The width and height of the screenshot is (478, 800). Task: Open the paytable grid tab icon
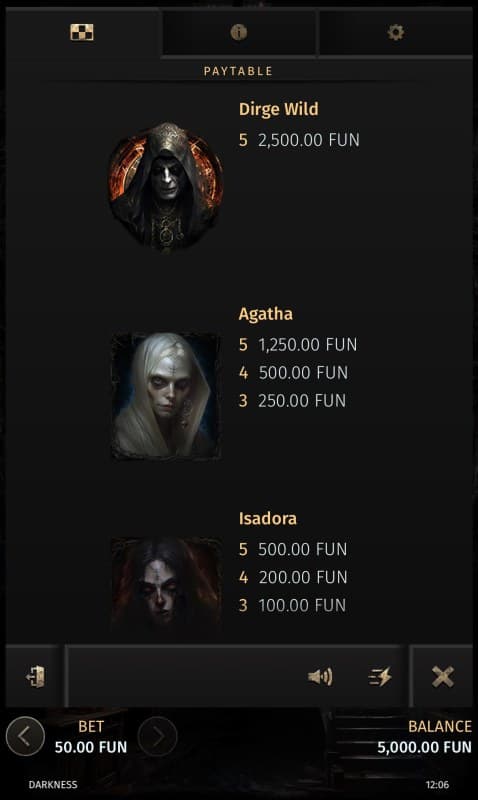click(82, 32)
